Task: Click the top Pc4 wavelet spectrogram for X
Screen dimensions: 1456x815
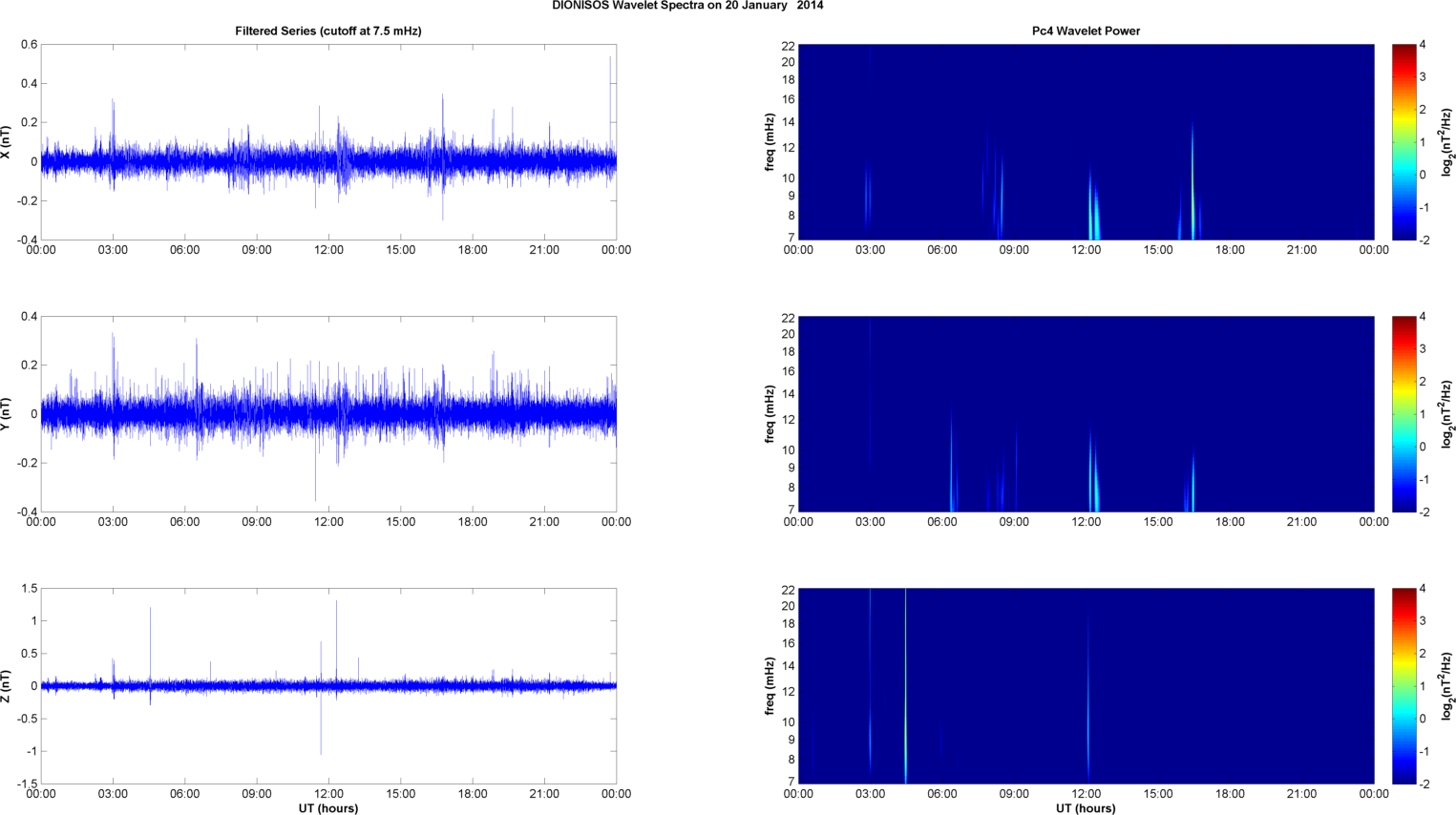Action: pyautogui.click(x=1086, y=142)
